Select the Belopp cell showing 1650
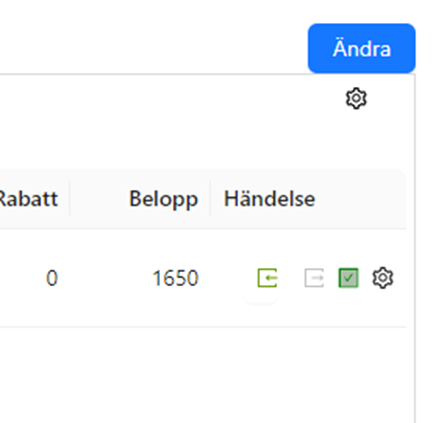Viewport: 436px width, 423px height. point(175,278)
